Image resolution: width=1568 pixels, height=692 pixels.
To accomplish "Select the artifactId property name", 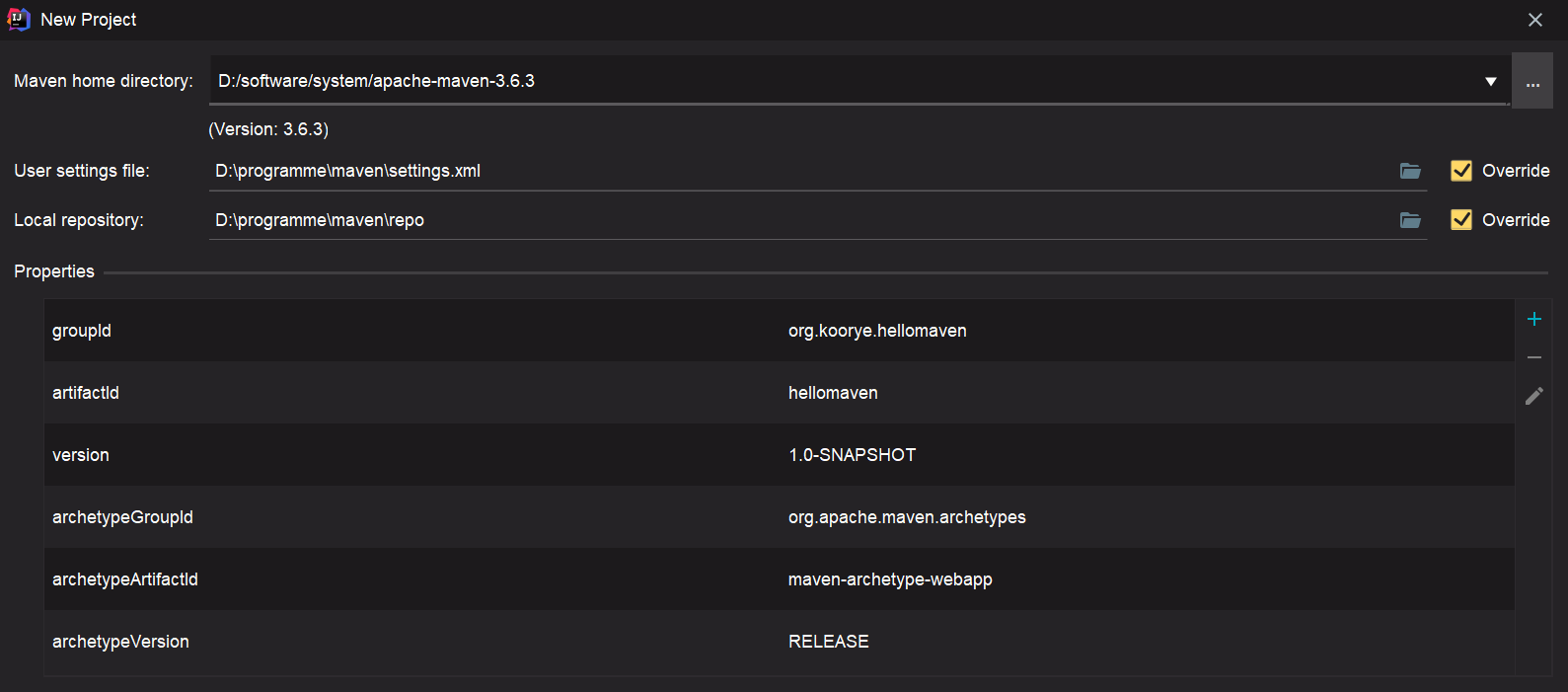I will pos(86,393).
